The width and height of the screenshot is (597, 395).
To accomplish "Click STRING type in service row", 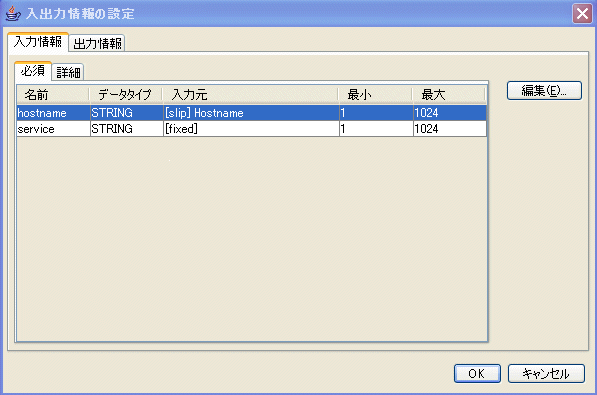I will pos(127,129).
